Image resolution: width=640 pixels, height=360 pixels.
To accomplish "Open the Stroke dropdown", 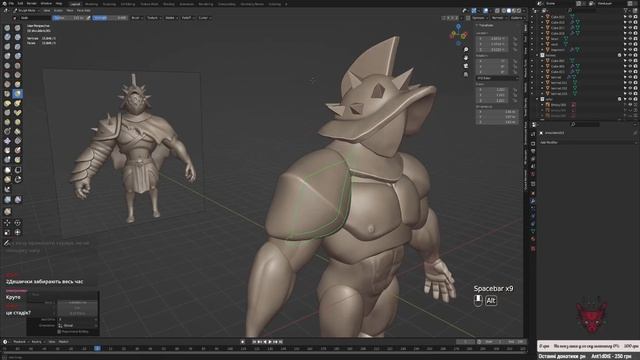I will pyautogui.click(x=171, y=18).
